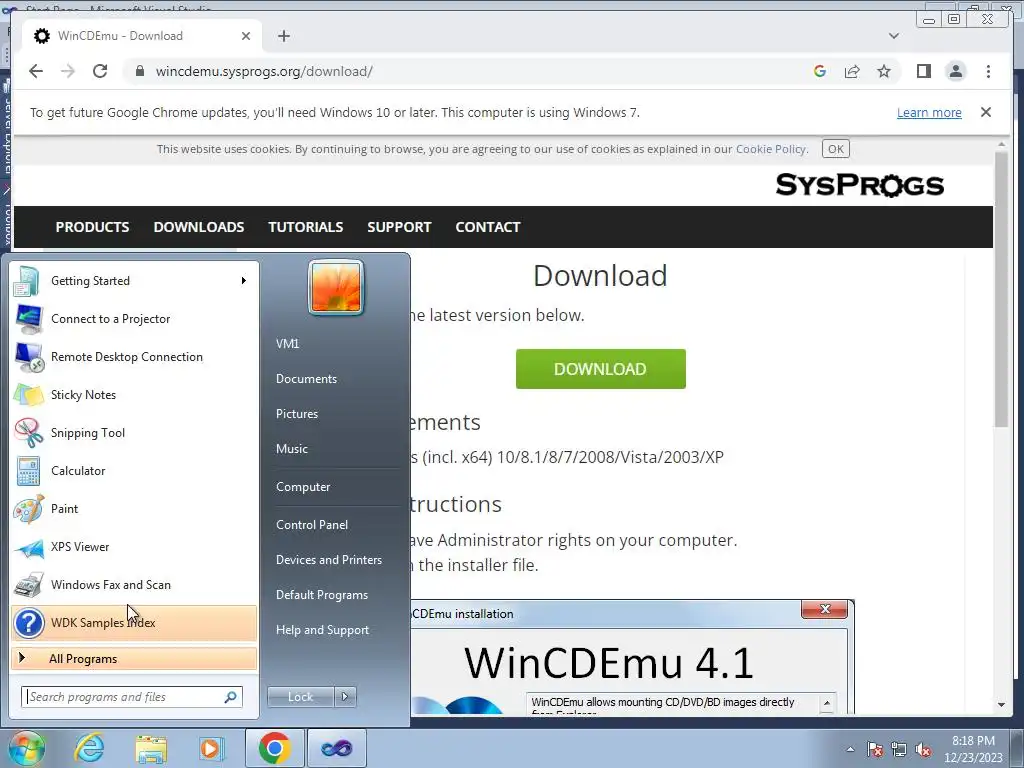The width and height of the screenshot is (1024, 768).
Task: Click scroll down arrow of page scrollbar
Action: click(1001, 705)
